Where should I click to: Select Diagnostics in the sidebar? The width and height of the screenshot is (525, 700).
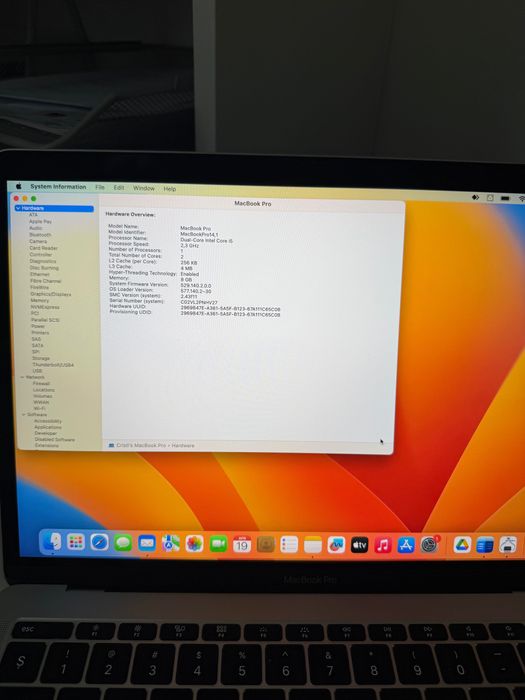[43, 261]
